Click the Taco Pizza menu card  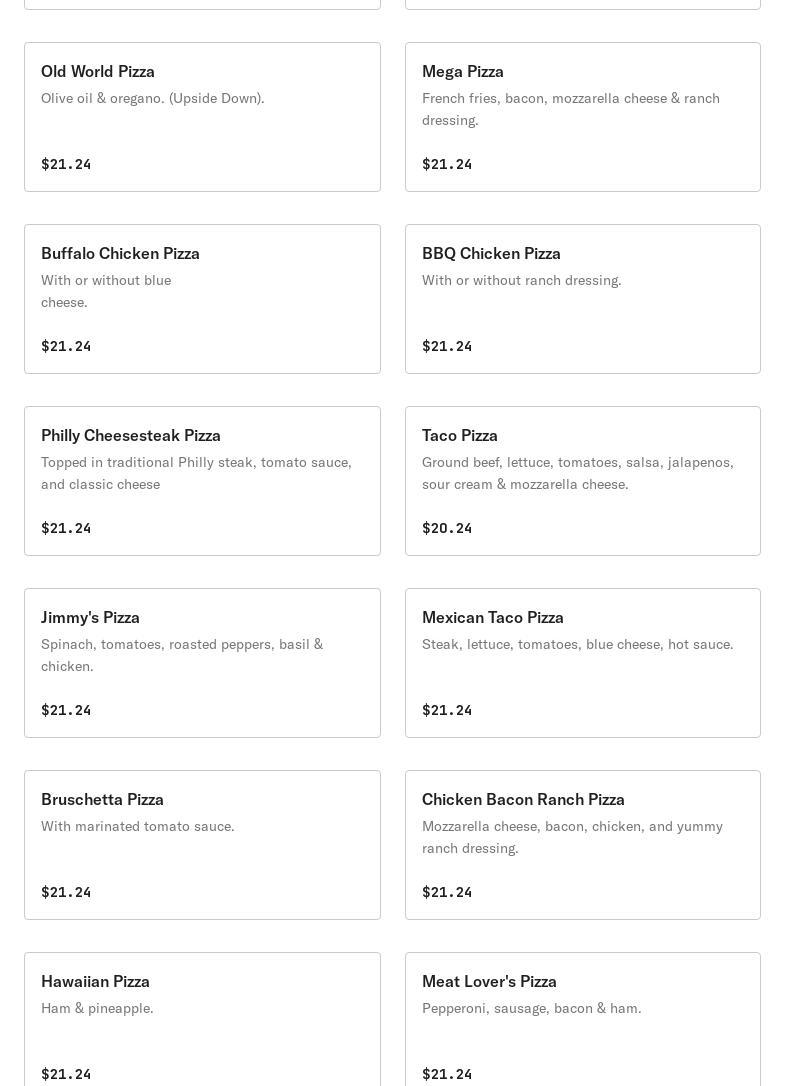tap(582, 480)
